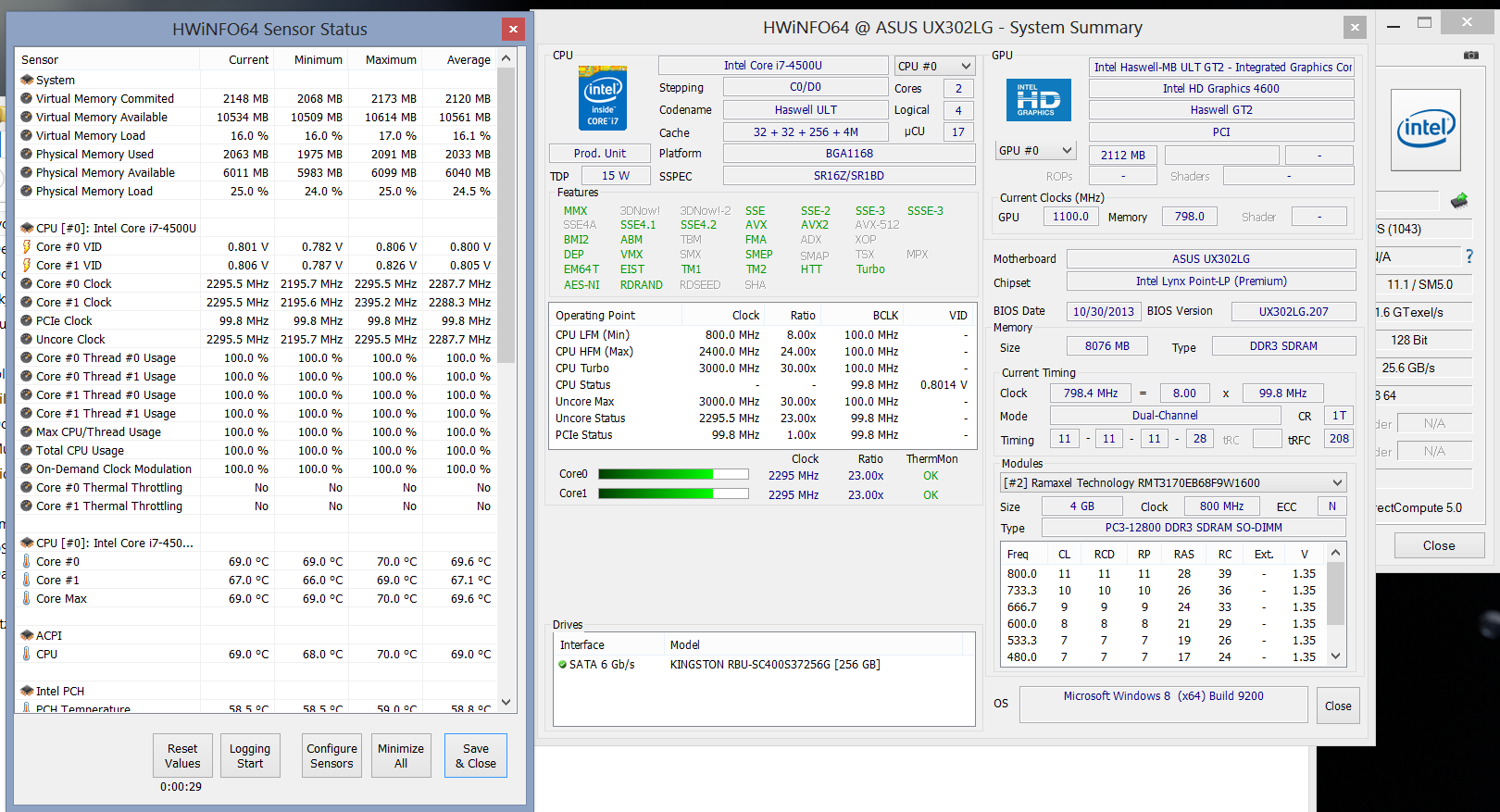Select the Max CPU/Thread Usage row
The image size is (1500, 812).
tap(256, 431)
